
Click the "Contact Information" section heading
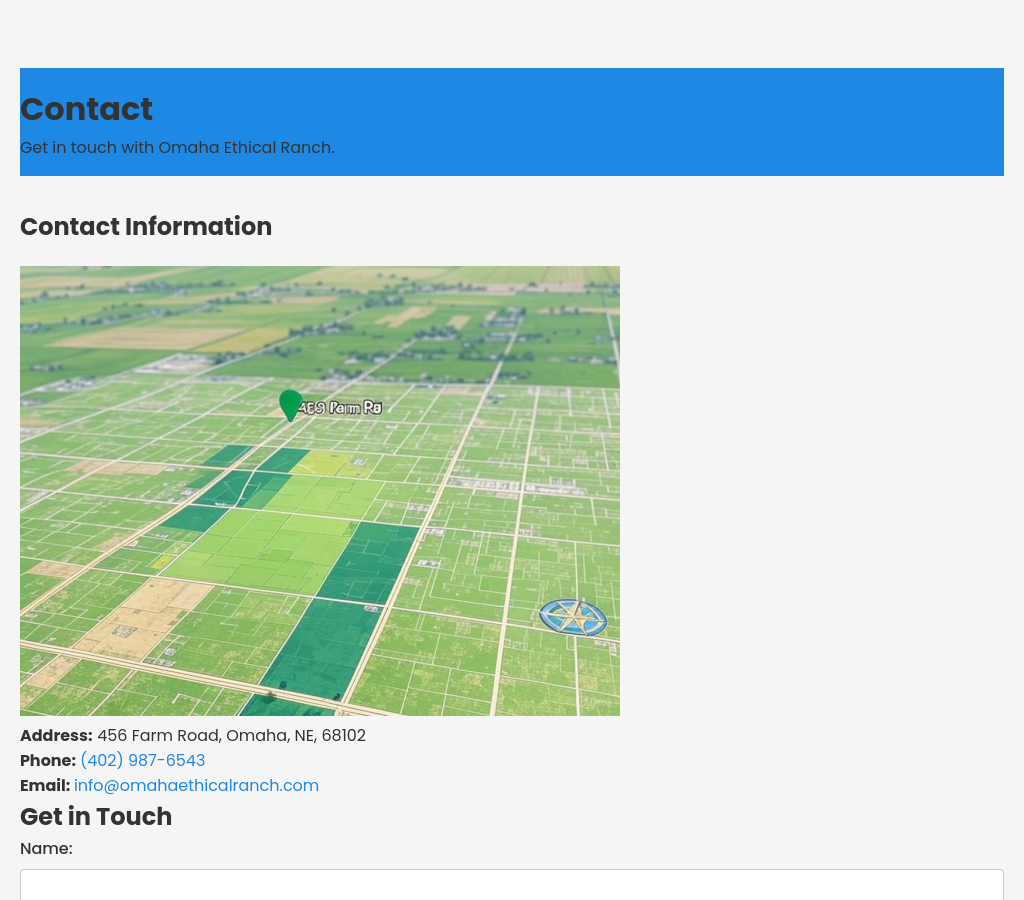coord(146,227)
